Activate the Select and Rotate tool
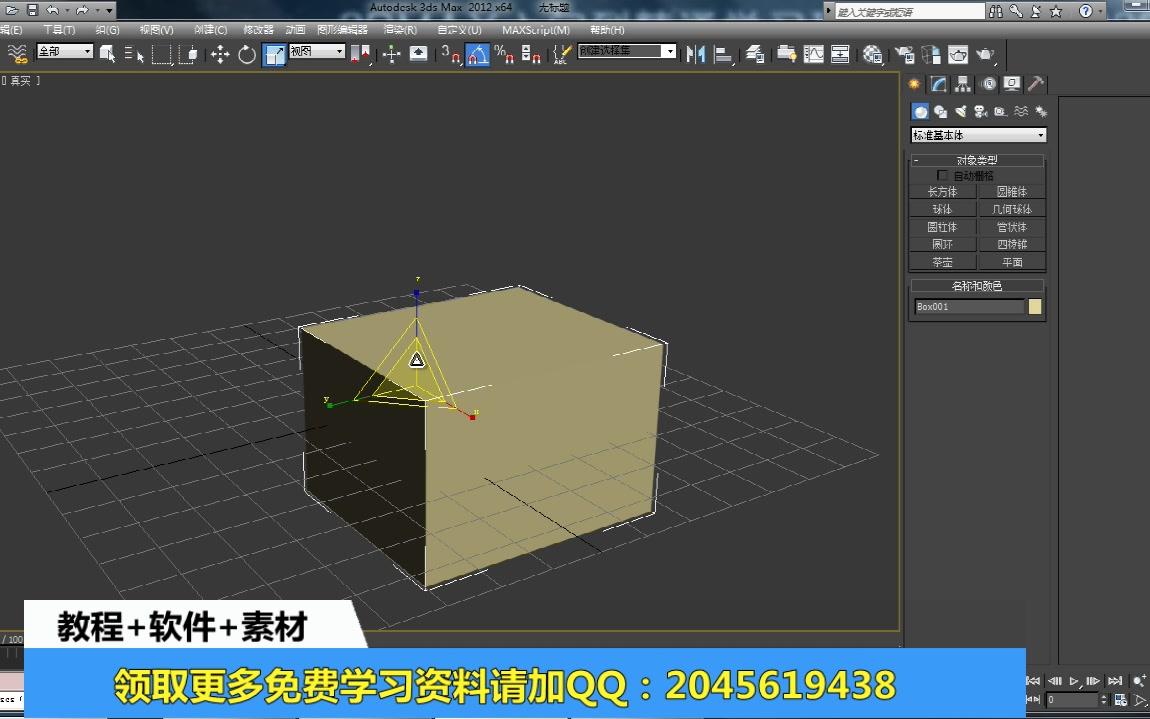This screenshot has height=719, width=1150. click(x=245, y=54)
